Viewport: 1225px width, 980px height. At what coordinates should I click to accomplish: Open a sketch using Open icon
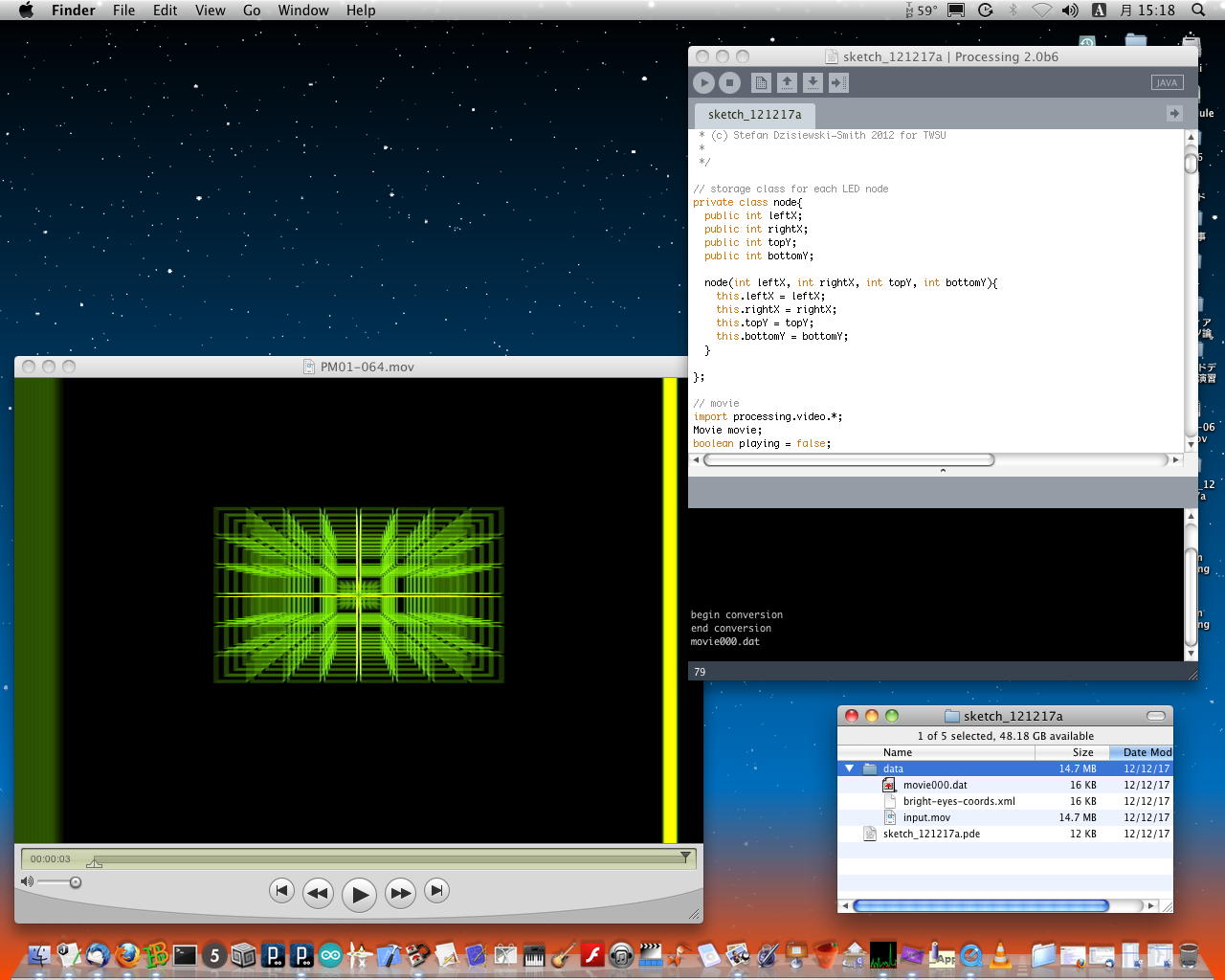[787, 83]
